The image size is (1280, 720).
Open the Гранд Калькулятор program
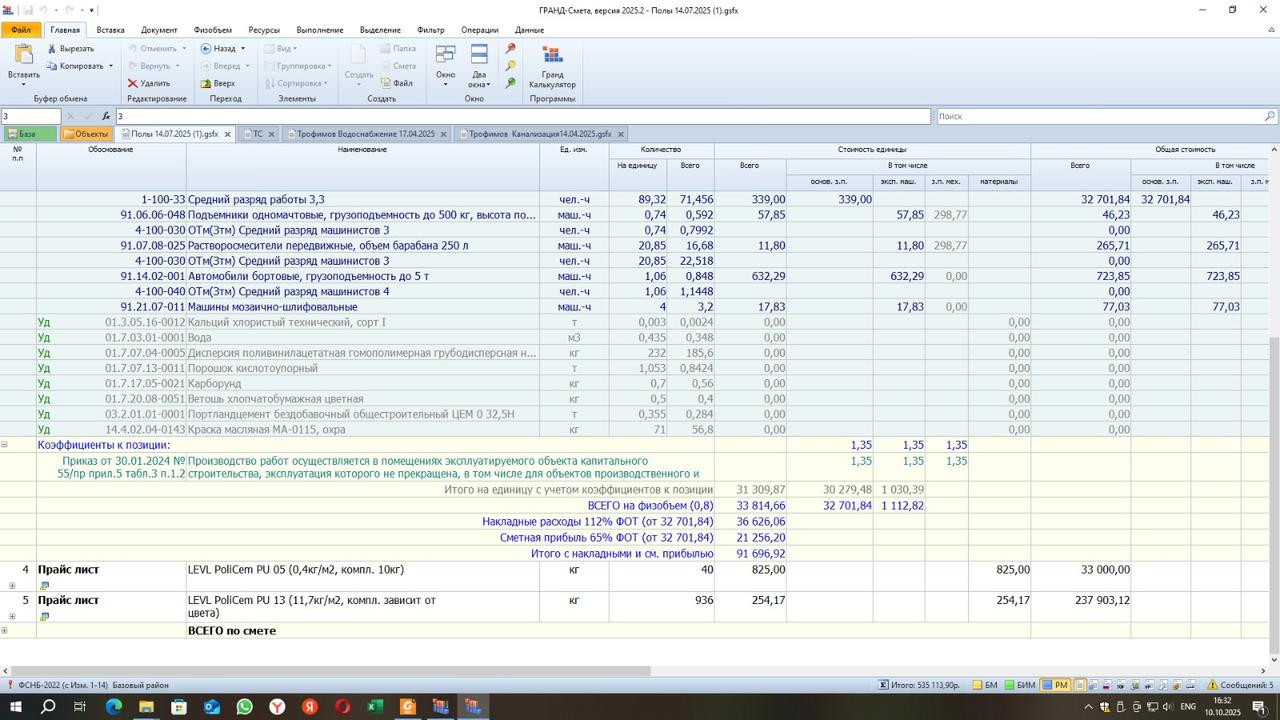pyautogui.click(x=552, y=66)
